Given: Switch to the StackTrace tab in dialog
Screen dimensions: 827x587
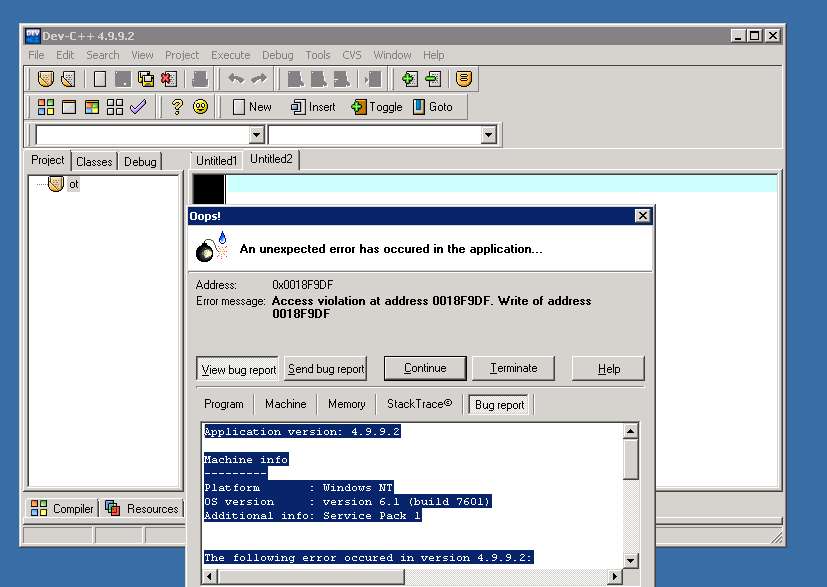Looking at the screenshot, I should [419, 404].
